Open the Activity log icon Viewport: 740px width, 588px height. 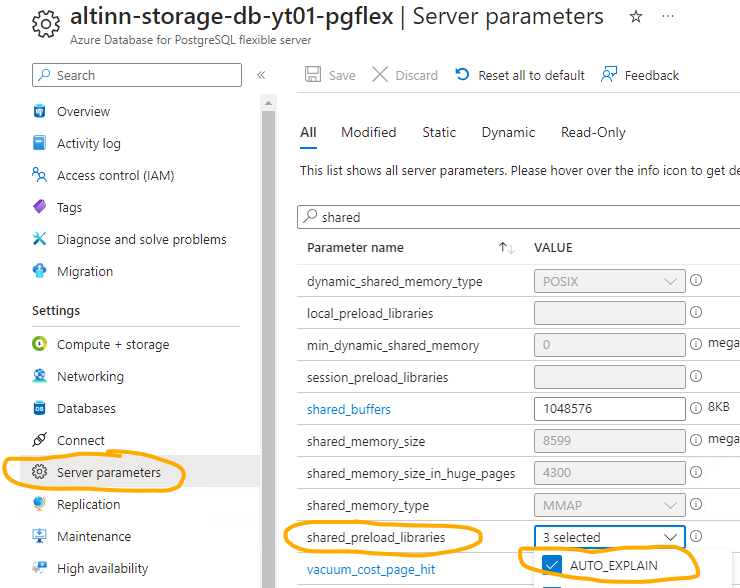pos(40,144)
